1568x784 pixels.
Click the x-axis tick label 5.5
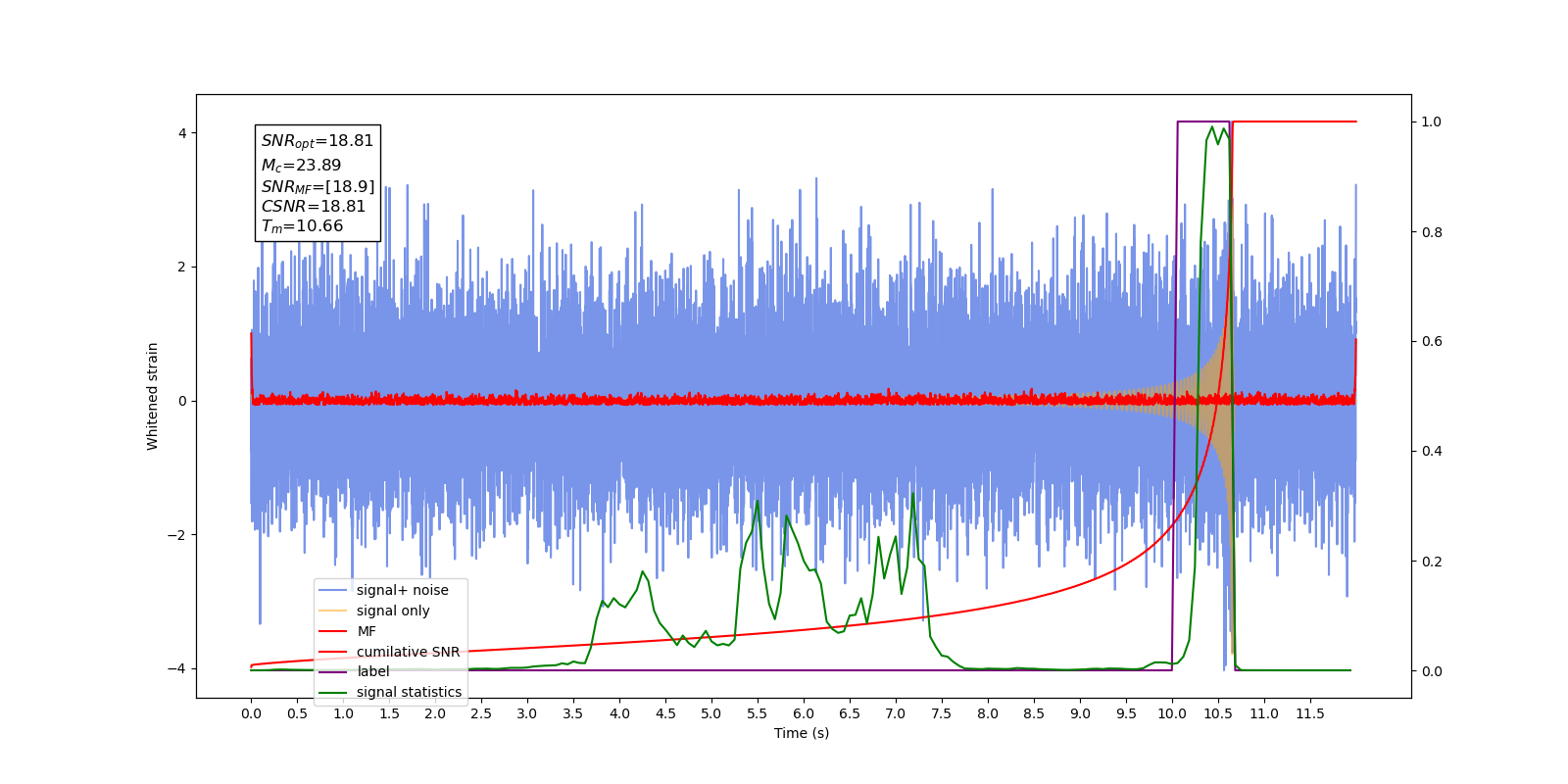point(758,713)
